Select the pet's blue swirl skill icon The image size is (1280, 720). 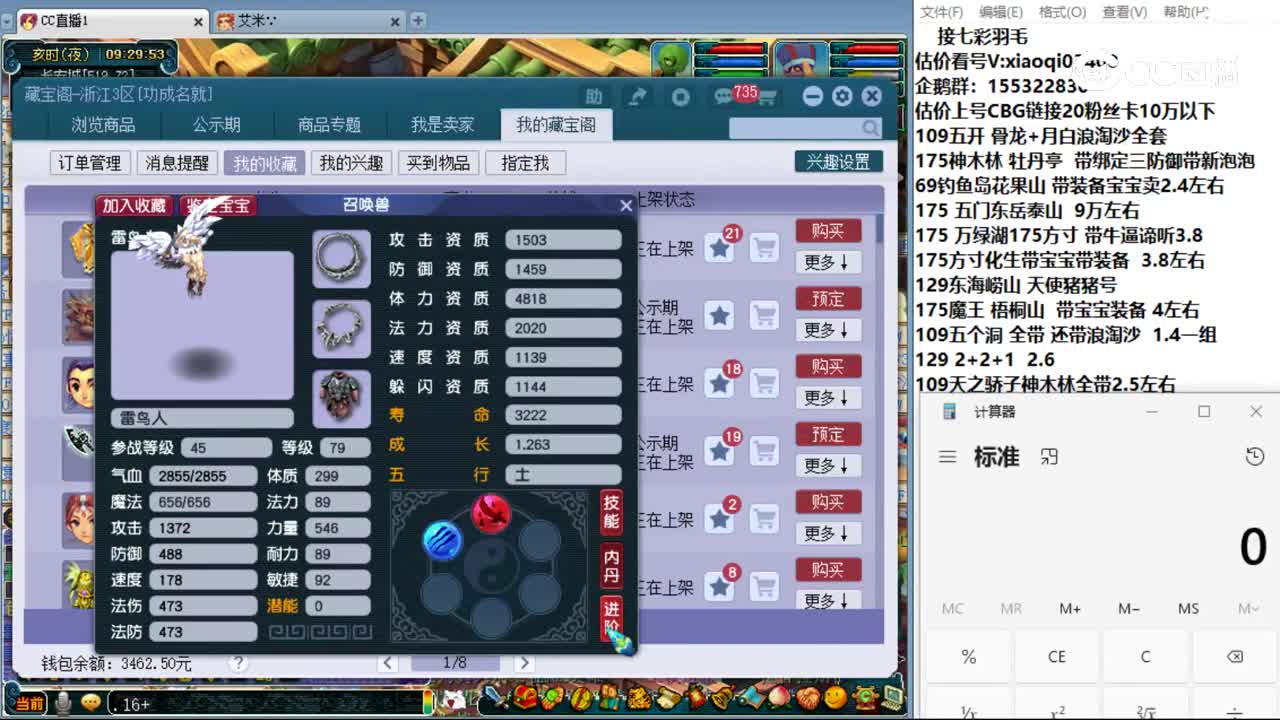click(442, 540)
